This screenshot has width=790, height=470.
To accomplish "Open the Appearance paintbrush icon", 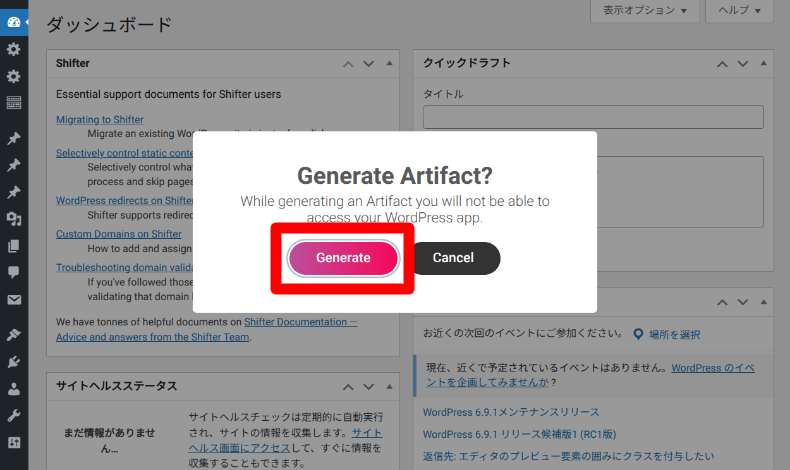I will [x=14, y=334].
